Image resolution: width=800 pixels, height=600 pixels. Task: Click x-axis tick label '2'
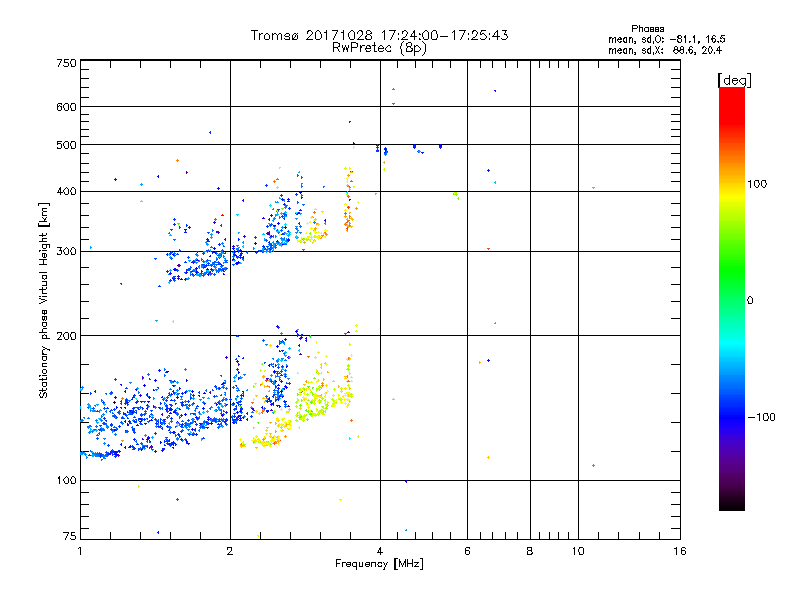(x=230, y=551)
